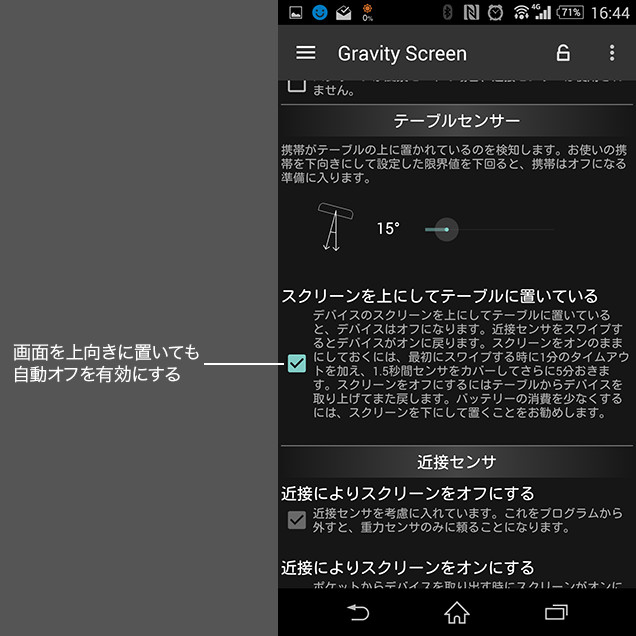The height and width of the screenshot is (636, 636).
Task: Tap the Wi-Fi status icon
Action: pyautogui.click(x=521, y=13)
